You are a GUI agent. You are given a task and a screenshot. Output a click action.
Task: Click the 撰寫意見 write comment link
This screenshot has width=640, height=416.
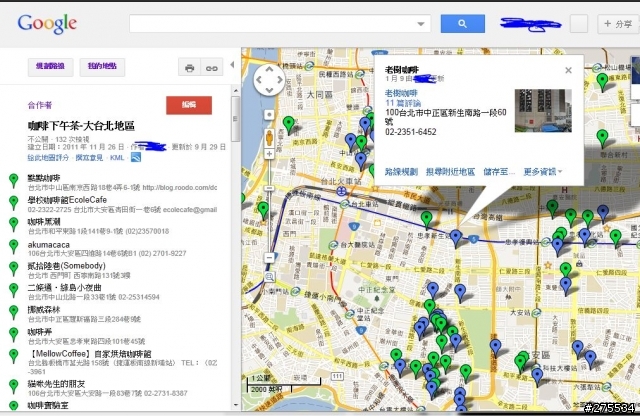pyautogui.click(x=89, y=158)
